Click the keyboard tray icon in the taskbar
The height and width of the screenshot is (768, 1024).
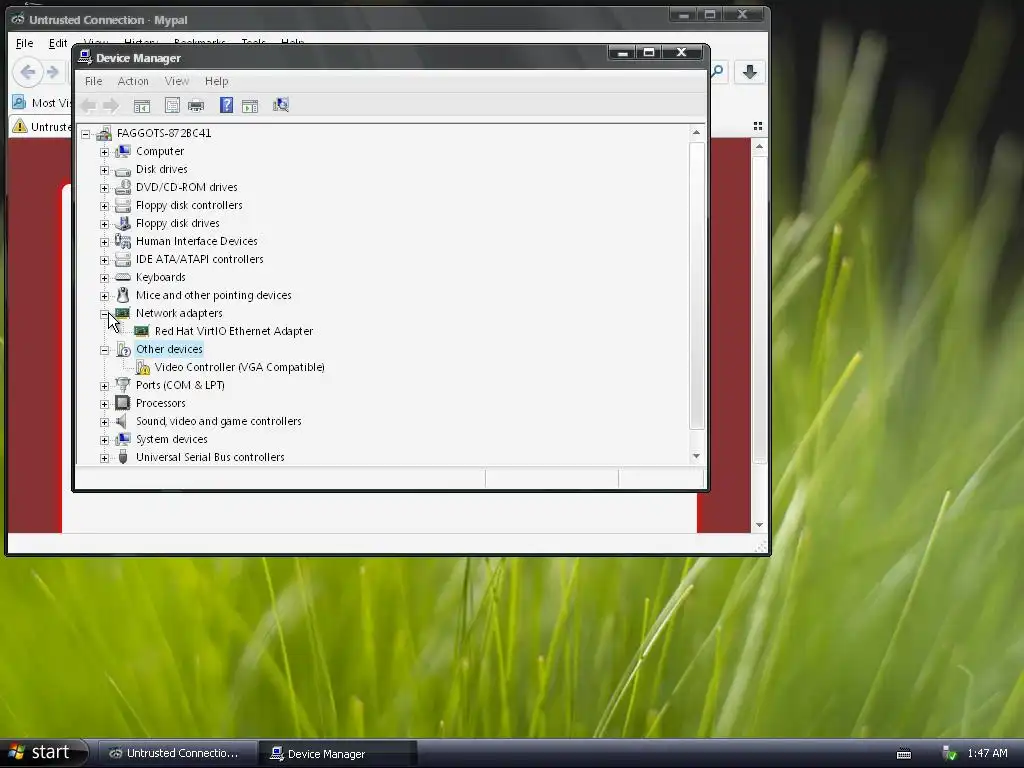click(x=904, y=754)
